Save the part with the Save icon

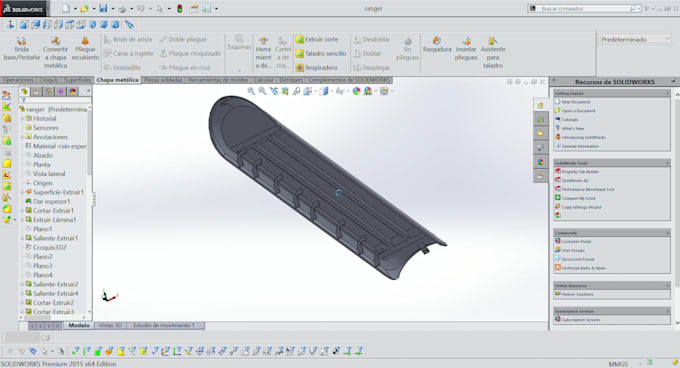pyautogui.click(x=103, y=8)
